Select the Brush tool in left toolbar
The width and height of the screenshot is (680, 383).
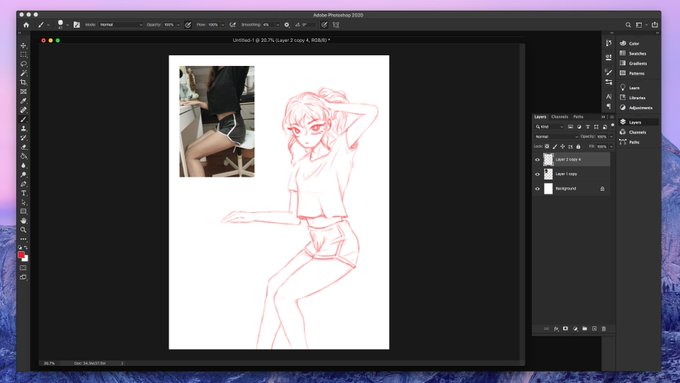click(23, 119)
